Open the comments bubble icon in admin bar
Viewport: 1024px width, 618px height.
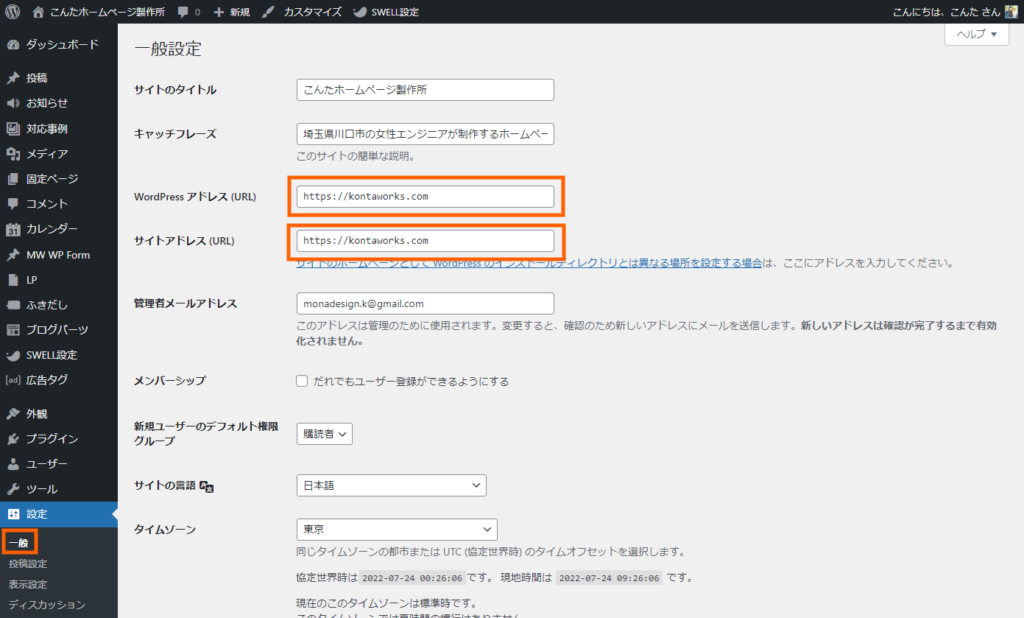(184, 12)
